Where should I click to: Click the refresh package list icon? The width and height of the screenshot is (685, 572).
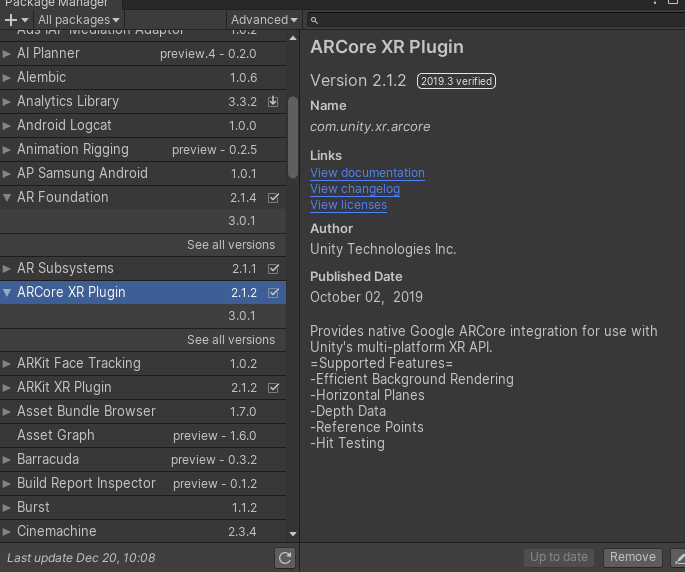pyautogui.click(x=285, y=558)
